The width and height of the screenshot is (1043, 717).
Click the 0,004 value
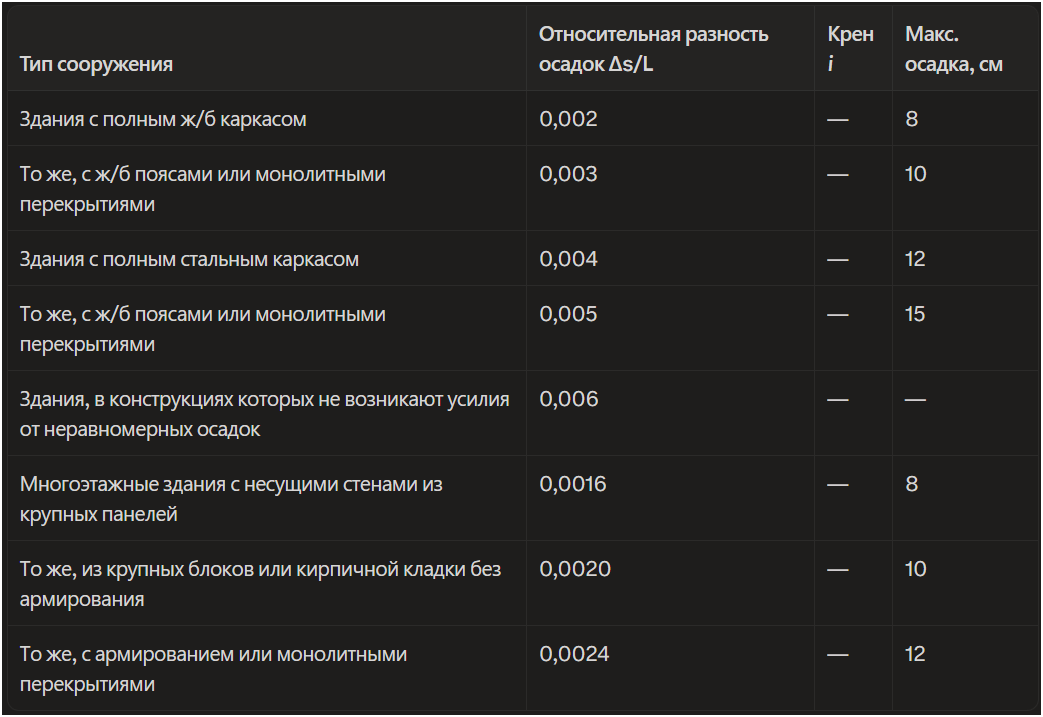[x=568, y=259]
